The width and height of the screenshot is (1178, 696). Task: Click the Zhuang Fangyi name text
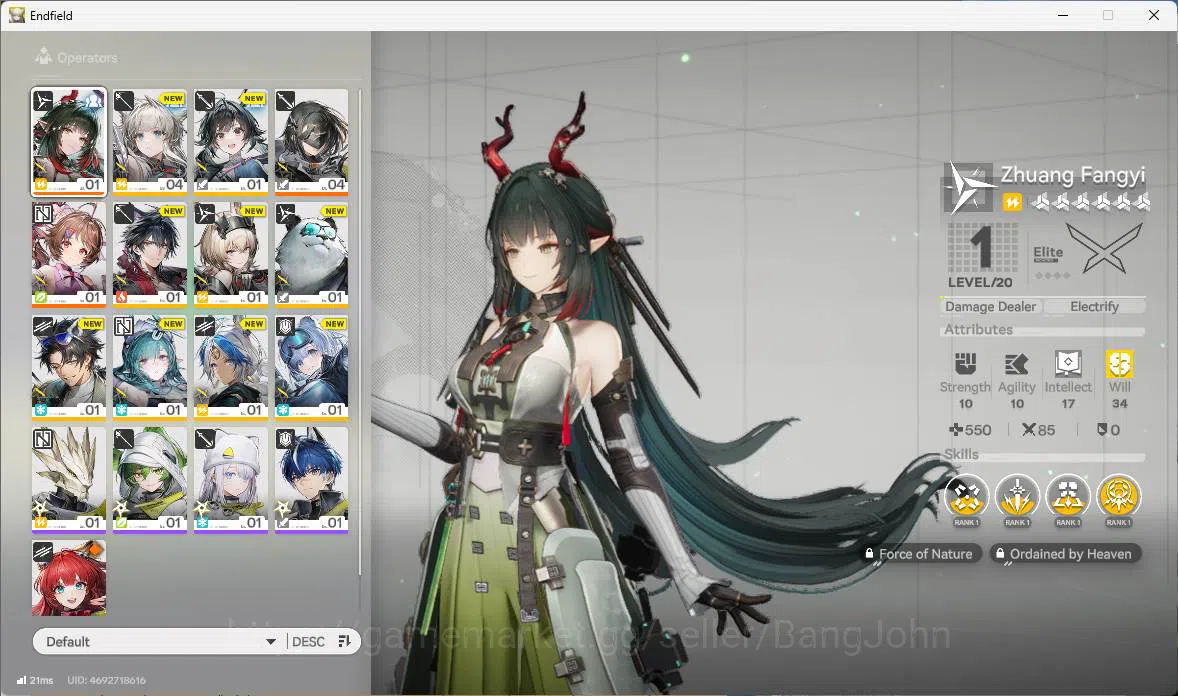click(x=1073, y=174)
